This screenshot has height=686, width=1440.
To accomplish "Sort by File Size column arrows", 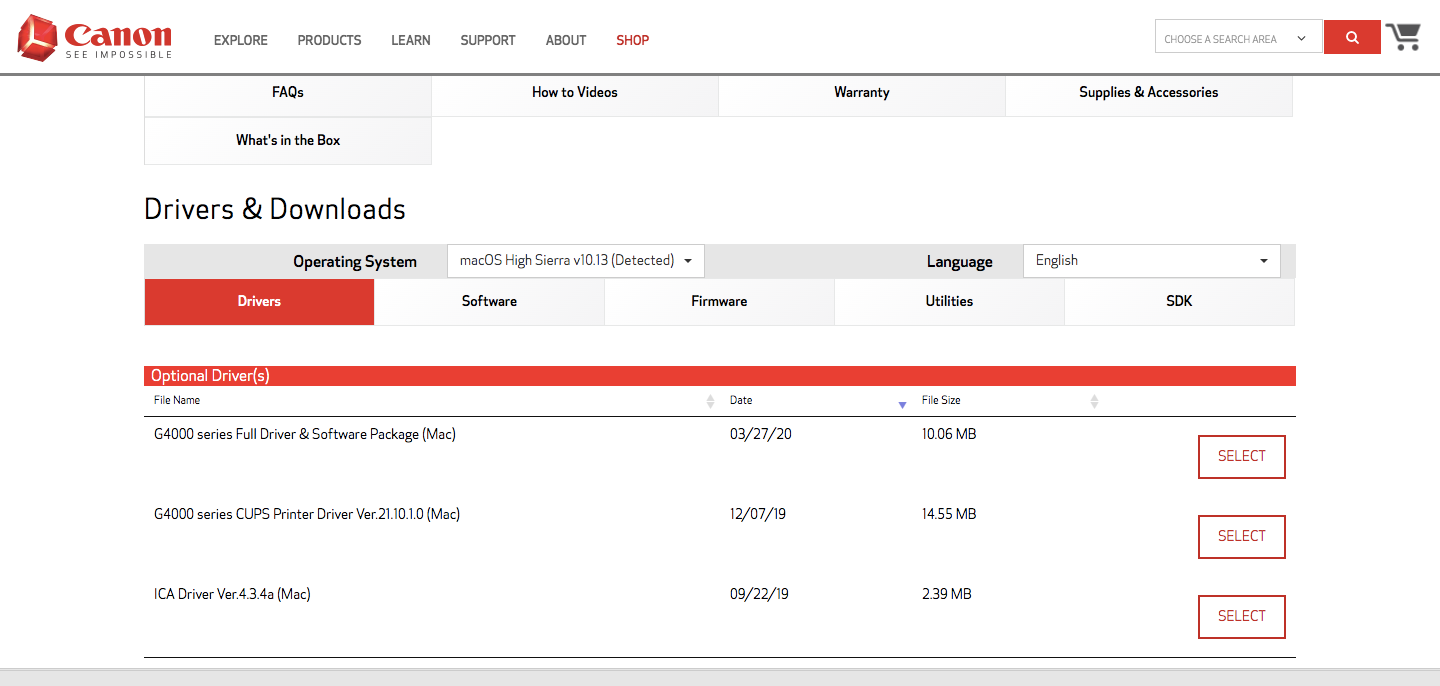I will 1094,401.
